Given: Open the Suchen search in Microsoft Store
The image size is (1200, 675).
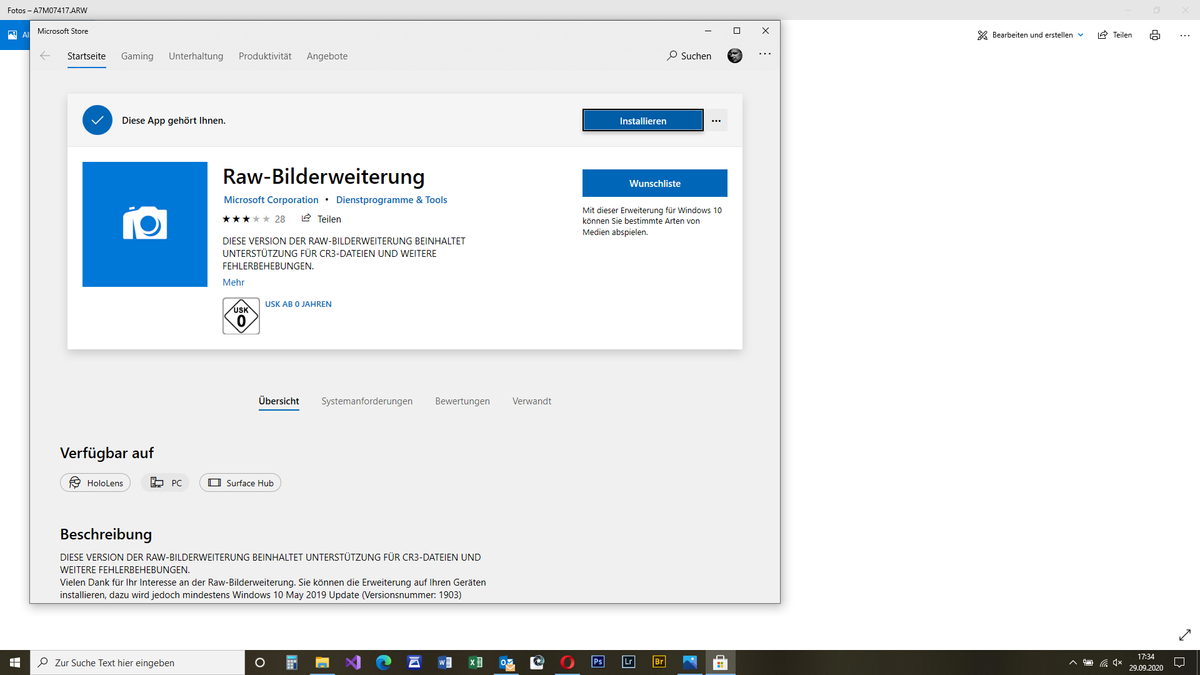Looking at the screenshot, I should (688, 56).
